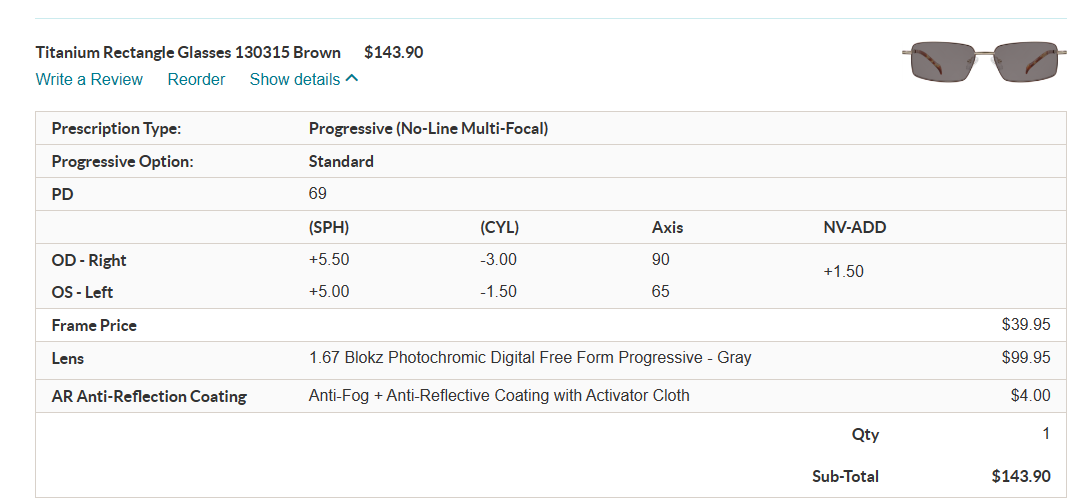Viewport: 1070px width, 502px height.
Task: Select the Progressive (No-Line Multi-Focal) prescription text
Action: click(428, 128)
